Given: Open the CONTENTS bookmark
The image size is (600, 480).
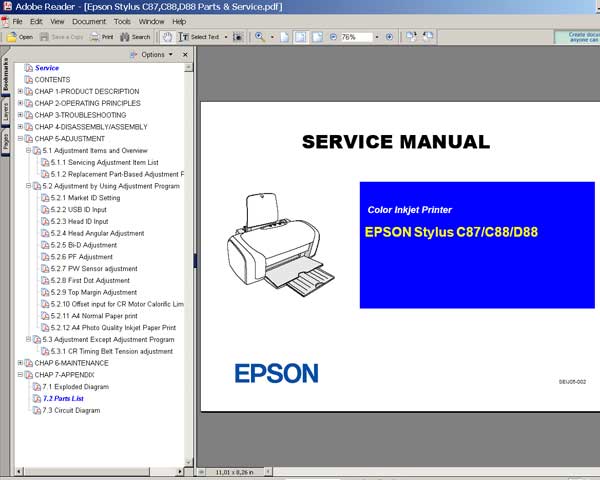Looking at the screenshot, I should coord(52,80).
